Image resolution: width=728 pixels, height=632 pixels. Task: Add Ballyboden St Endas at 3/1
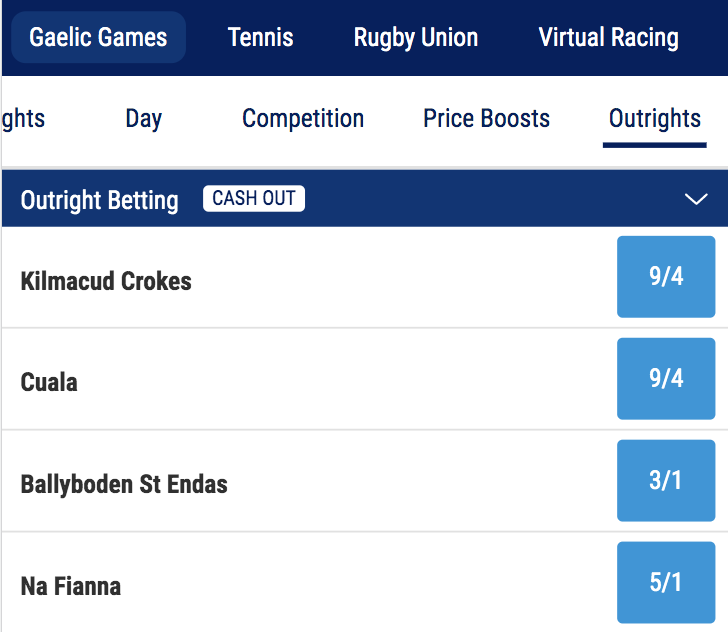666,481
